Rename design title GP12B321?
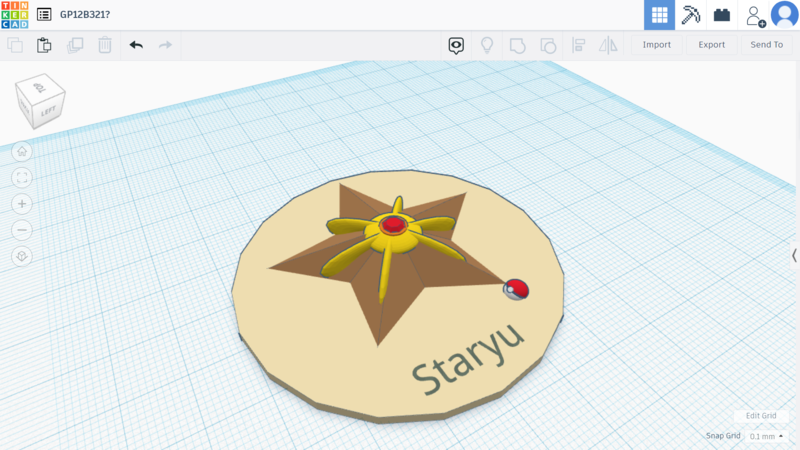 pyautogui.click(x=85, y=14)
